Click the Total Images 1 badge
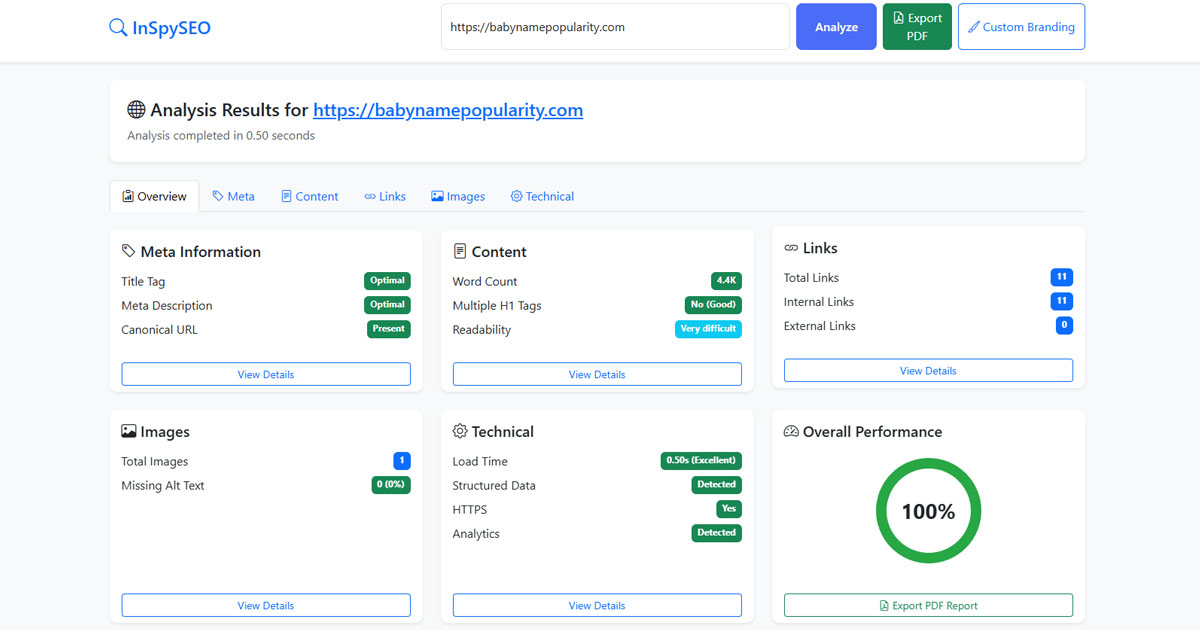Image resolution: width=1200 pixels, height=630 pixels. click(x=402, y=461)
